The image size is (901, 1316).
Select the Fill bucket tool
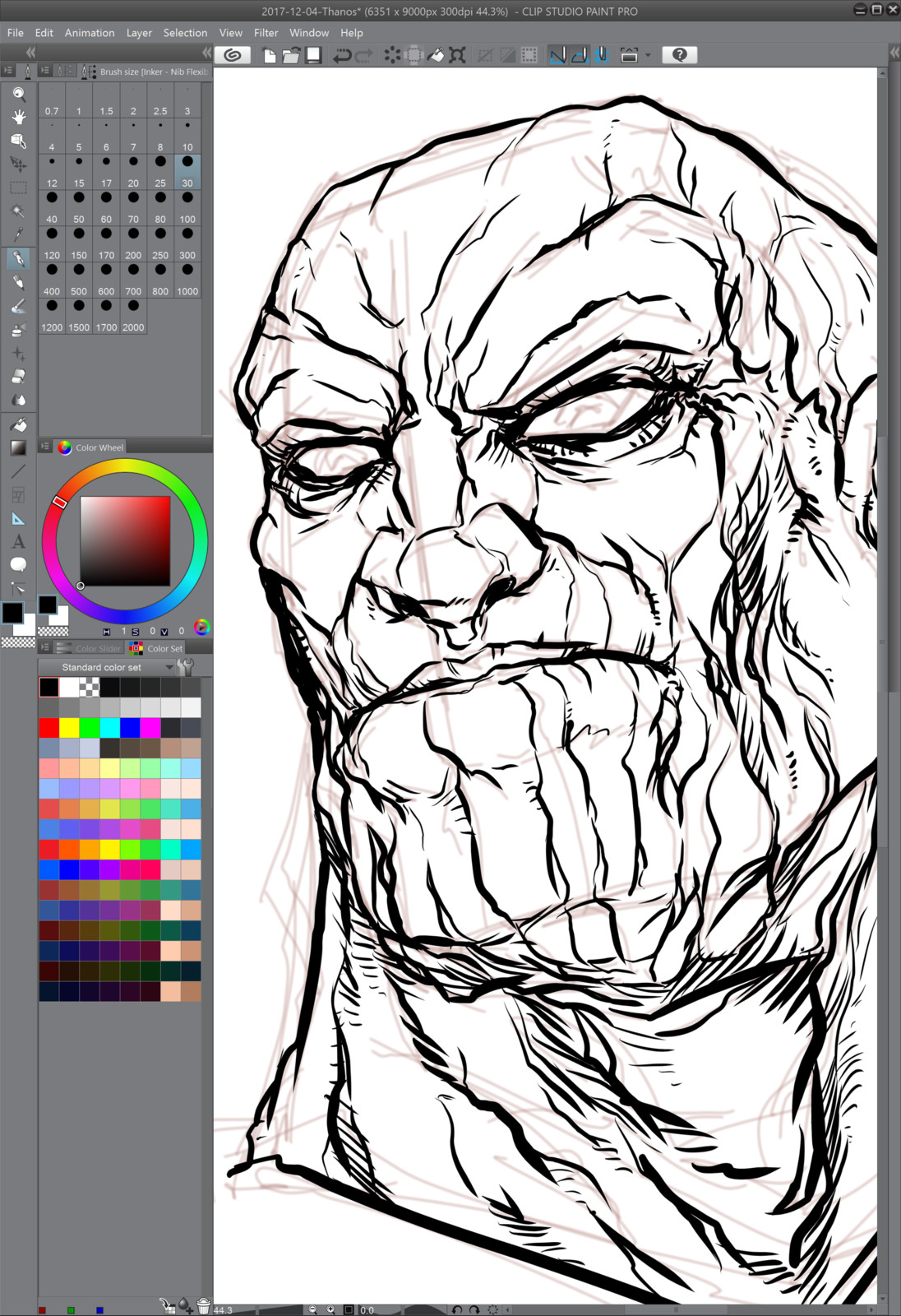pos(18,425)
